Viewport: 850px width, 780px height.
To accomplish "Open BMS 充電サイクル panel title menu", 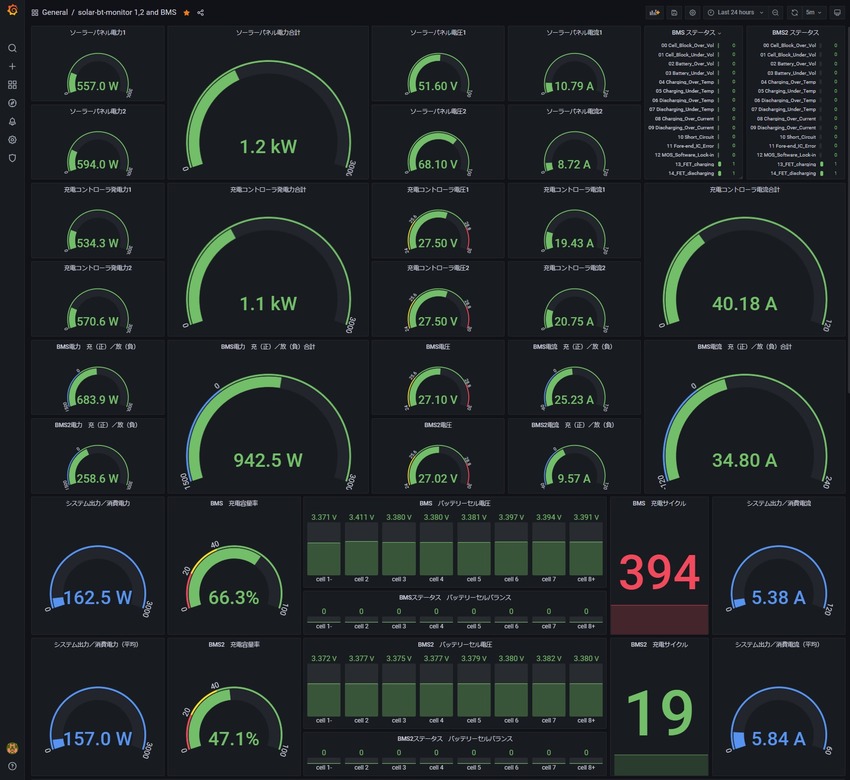I will click(x=659, y=504).
